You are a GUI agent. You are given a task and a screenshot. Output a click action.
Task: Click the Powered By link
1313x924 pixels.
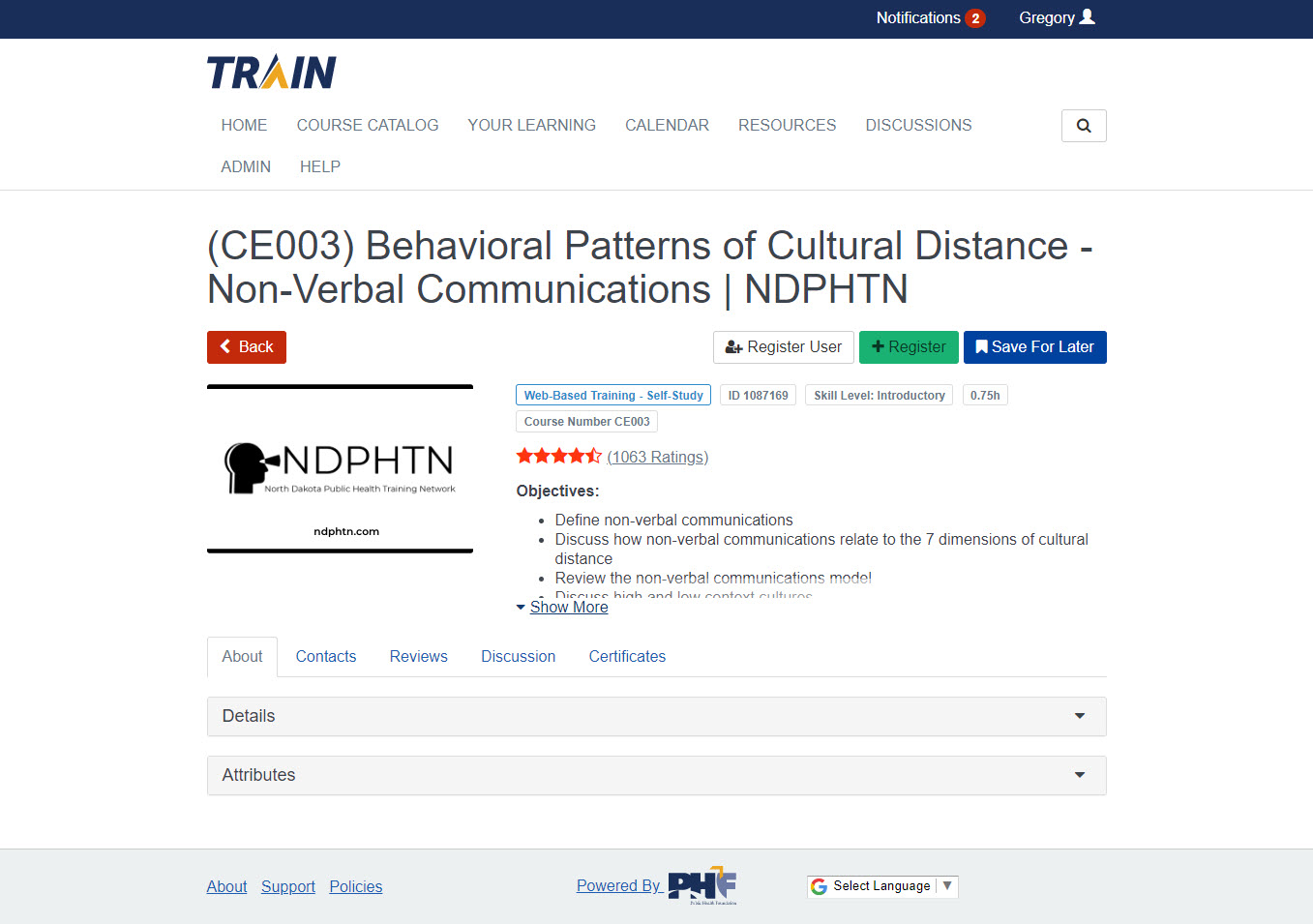click(x=619, y=885)
